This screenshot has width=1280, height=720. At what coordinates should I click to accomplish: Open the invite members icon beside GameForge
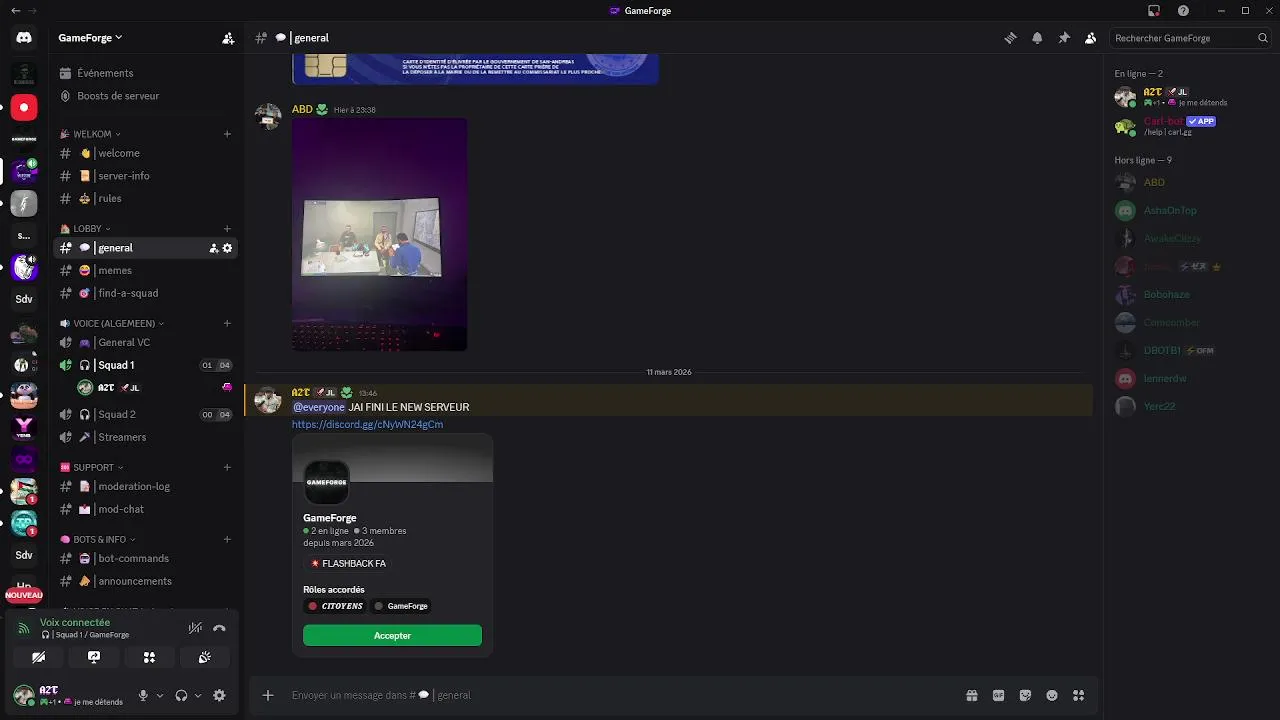[228, 38]
